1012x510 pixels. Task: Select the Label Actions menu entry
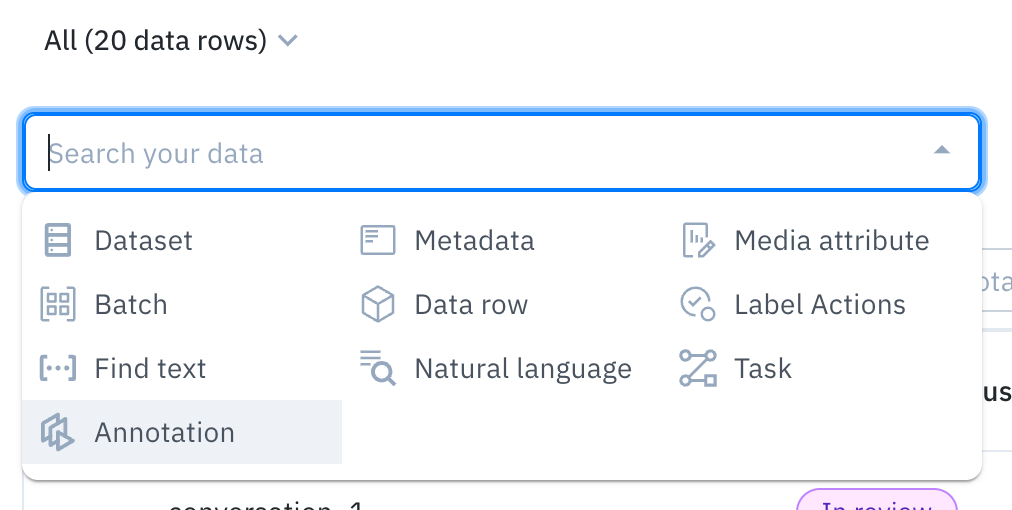[x=819, y=305]
